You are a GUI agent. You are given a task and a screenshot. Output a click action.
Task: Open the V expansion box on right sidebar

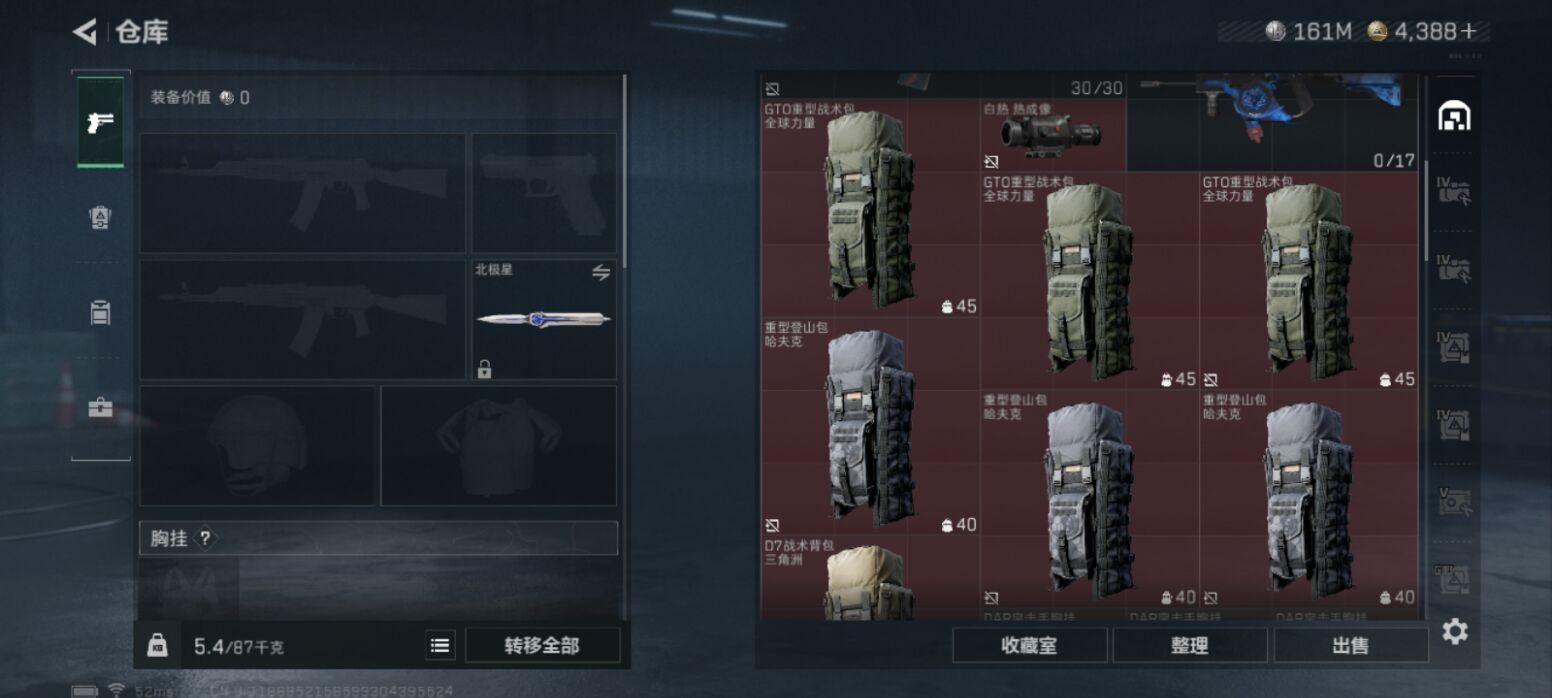(x=1454, y=500)
